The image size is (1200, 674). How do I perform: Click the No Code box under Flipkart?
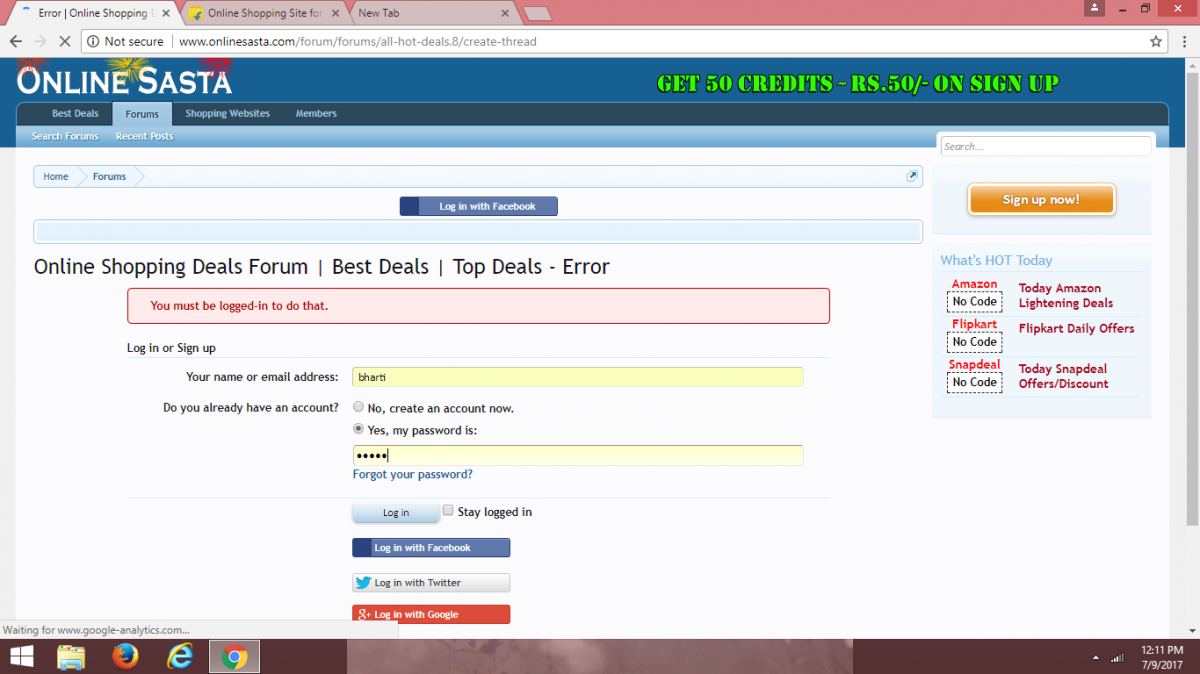974,342
